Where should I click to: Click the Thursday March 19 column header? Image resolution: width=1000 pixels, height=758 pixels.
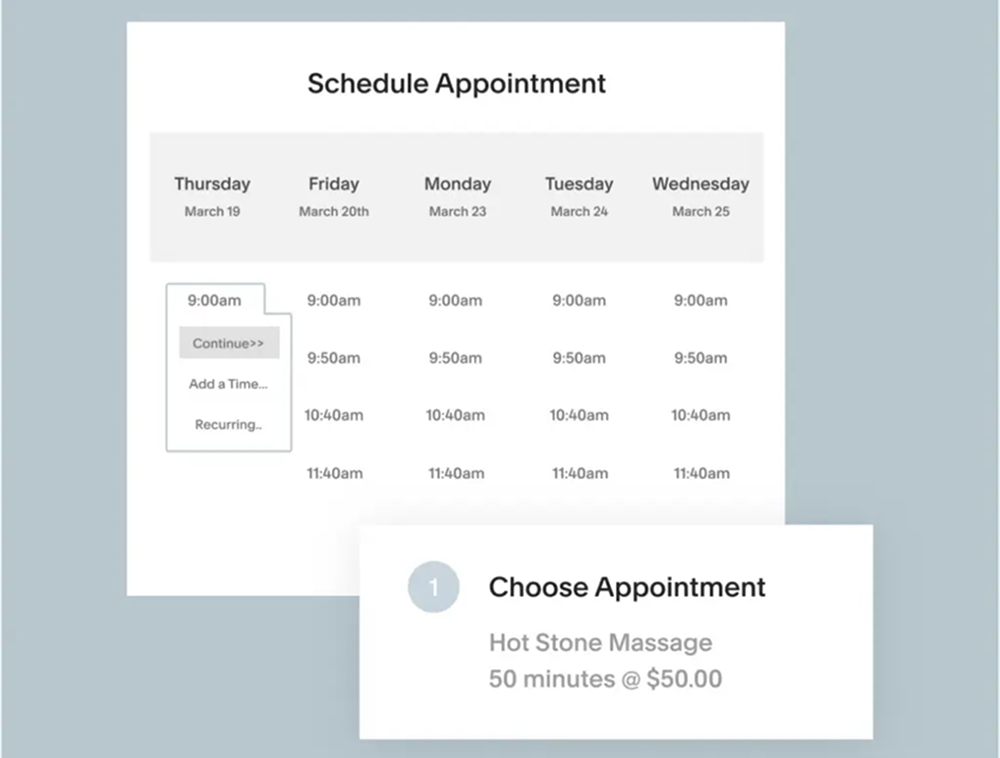click(x=212, y=196)
